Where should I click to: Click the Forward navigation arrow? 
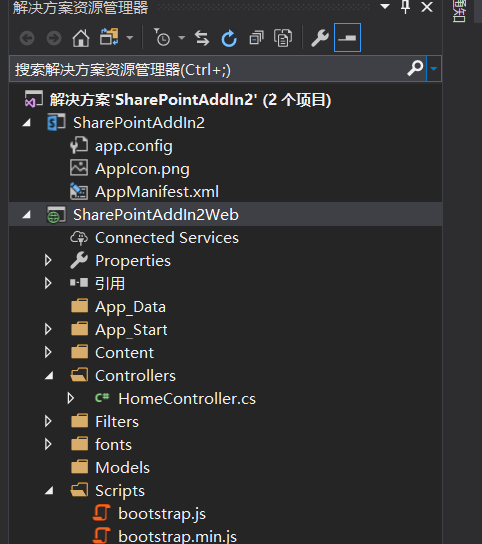[54, 38]
